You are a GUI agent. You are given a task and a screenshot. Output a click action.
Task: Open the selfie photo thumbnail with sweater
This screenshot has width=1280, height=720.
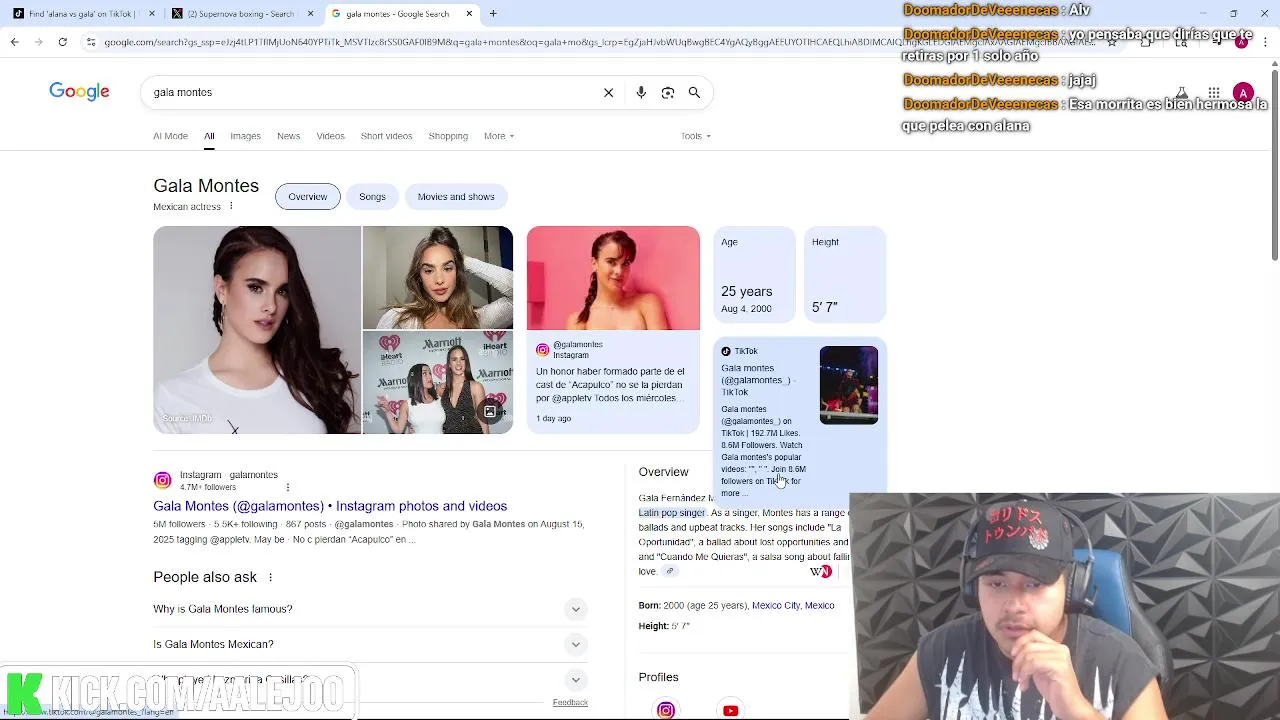(438, 277)
